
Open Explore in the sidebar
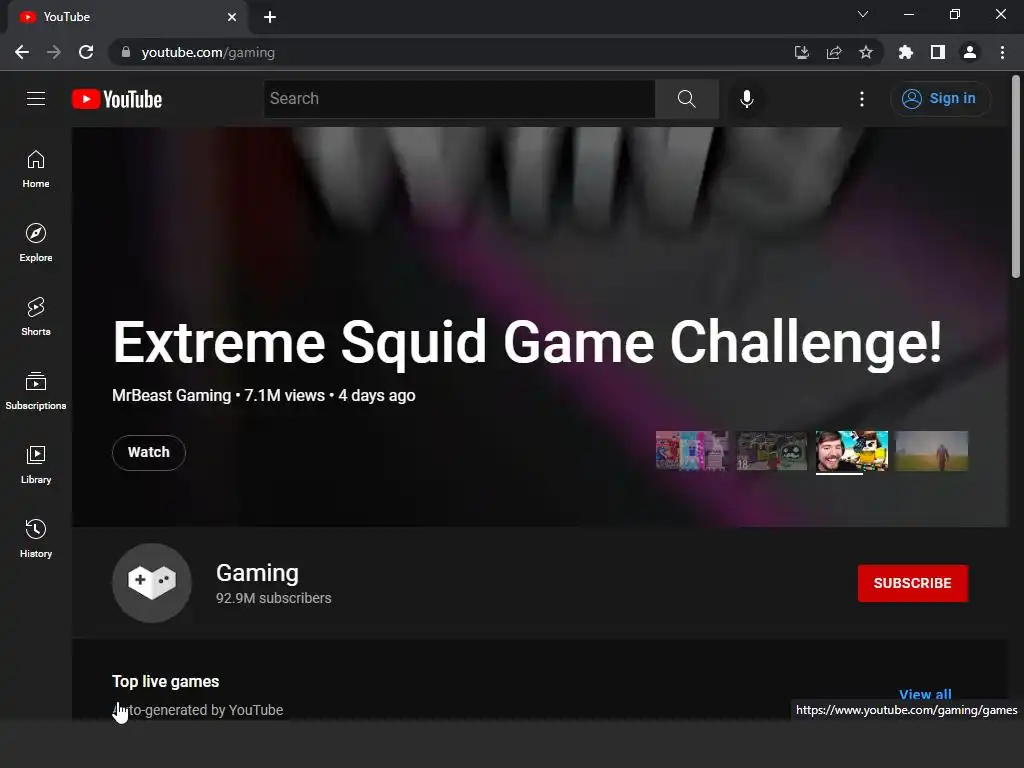[x=36, y=243]
